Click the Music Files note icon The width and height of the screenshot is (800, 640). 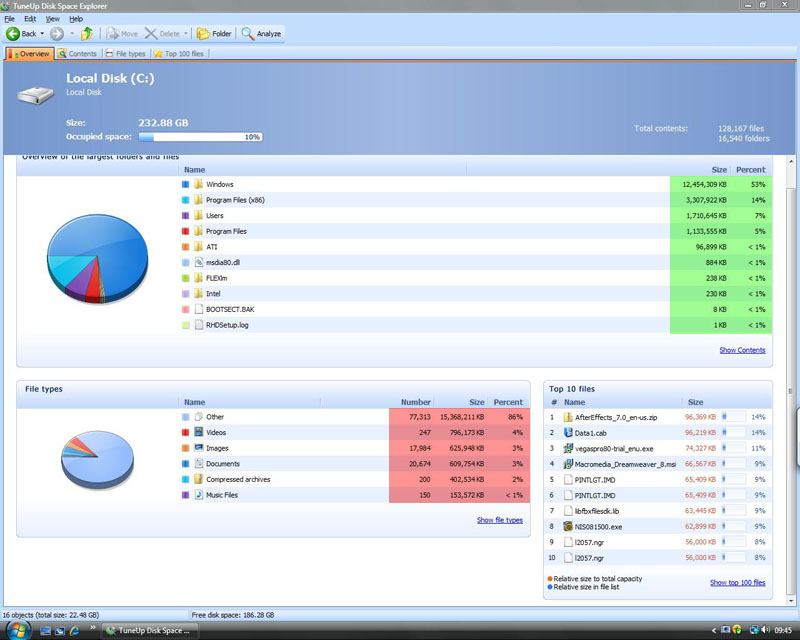[198, 495]
